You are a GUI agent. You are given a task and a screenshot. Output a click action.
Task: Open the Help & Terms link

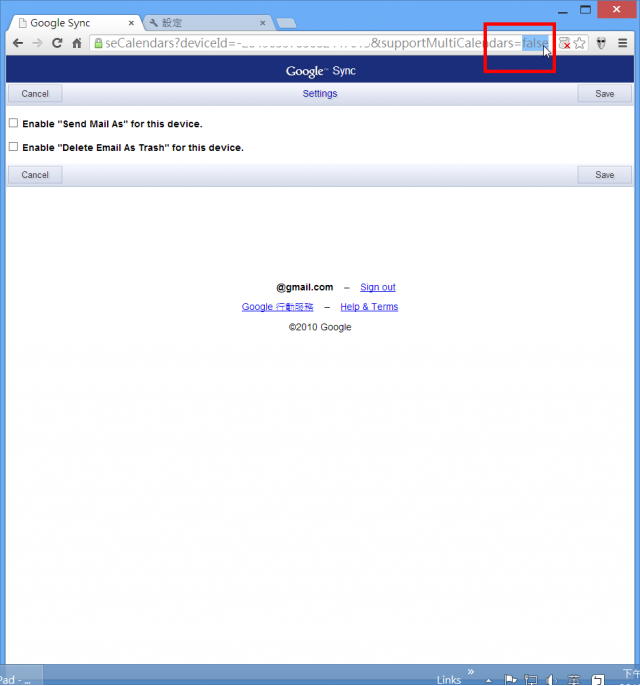pos(369,307)
